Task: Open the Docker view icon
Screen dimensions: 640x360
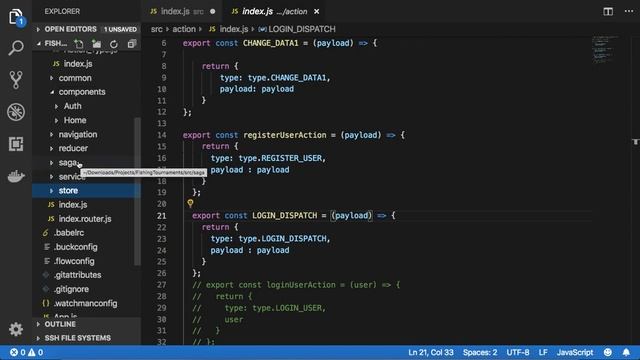Action: click(16, 176)
